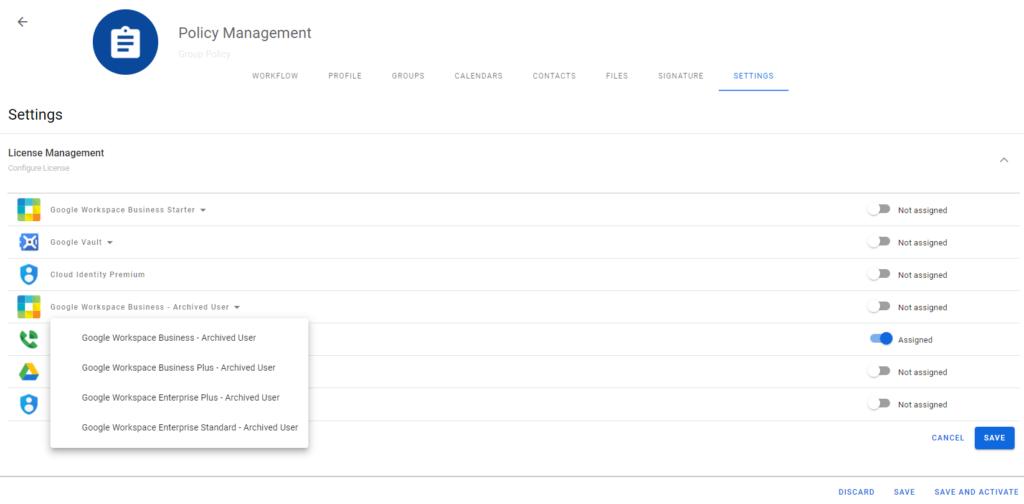Expand the Google Vault dropdown arrow
The height and width of the screenshot is (504, 1024).
(110, 243)
